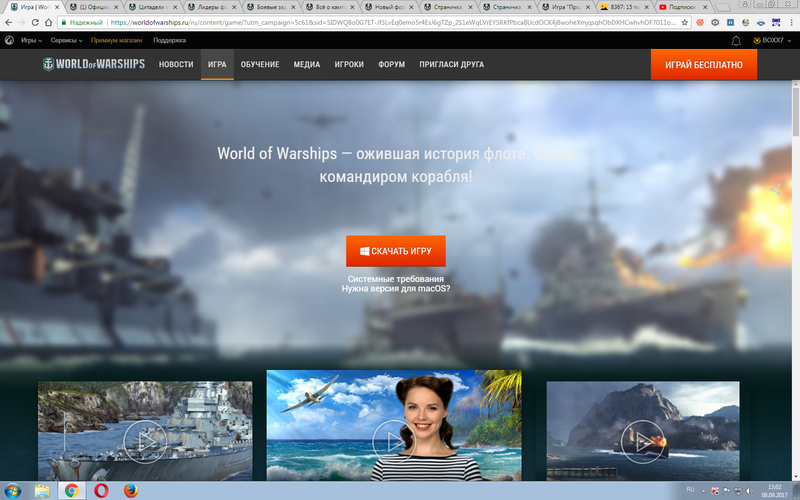Open the Chrome three-dot menu

point(791,22)
